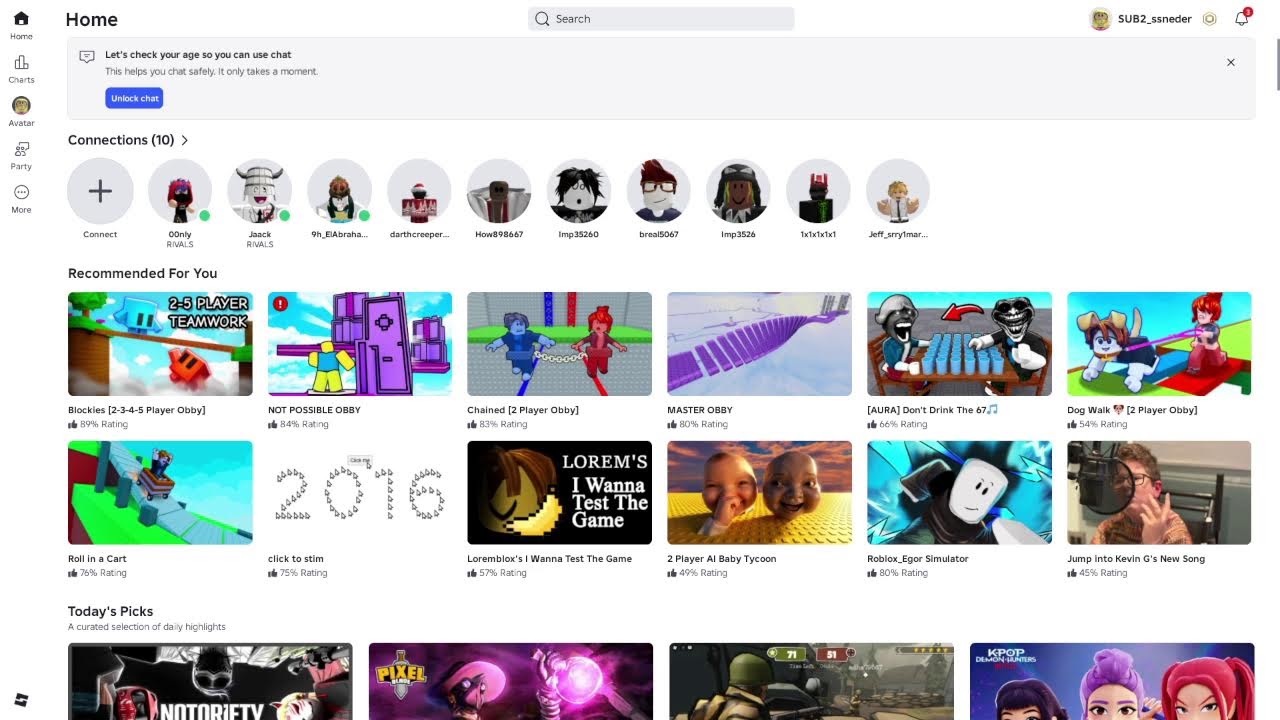Viewport: 1280px width, 720px height.
Task: Open the notifications bell
Action: tap(1242, 18)
